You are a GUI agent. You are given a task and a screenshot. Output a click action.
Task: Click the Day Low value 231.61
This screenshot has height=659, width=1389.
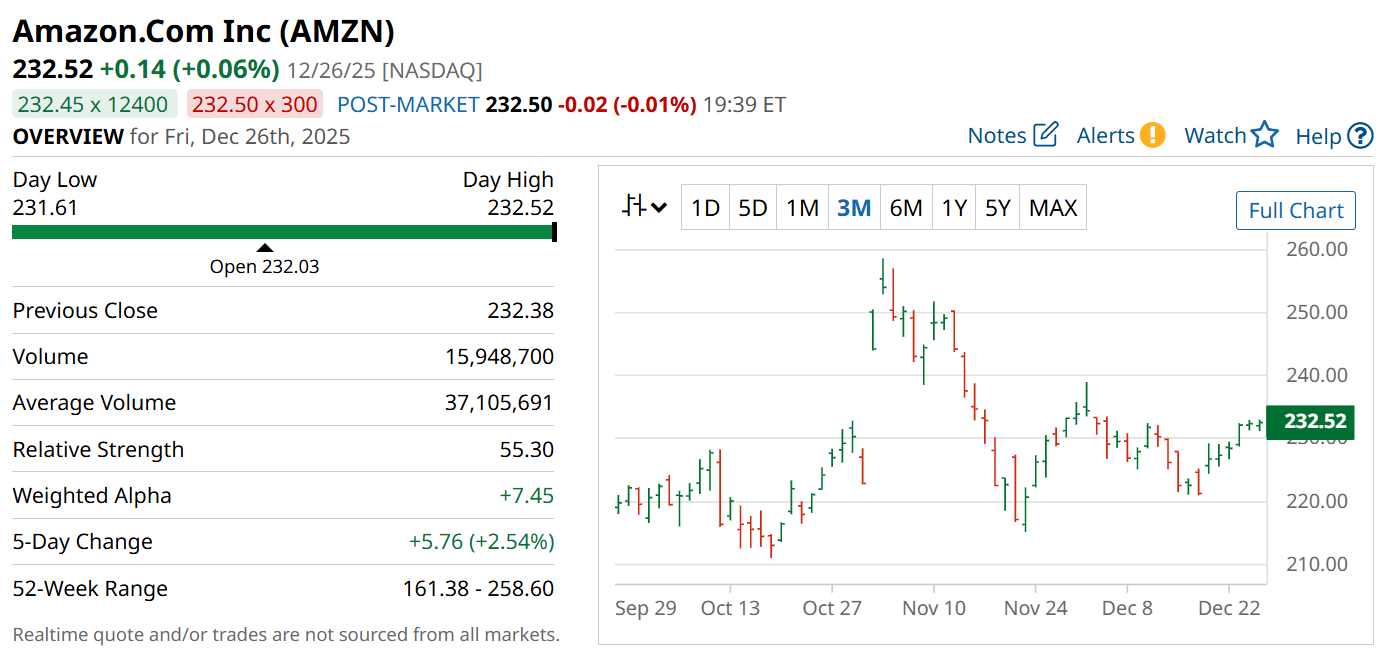(45, 208)
